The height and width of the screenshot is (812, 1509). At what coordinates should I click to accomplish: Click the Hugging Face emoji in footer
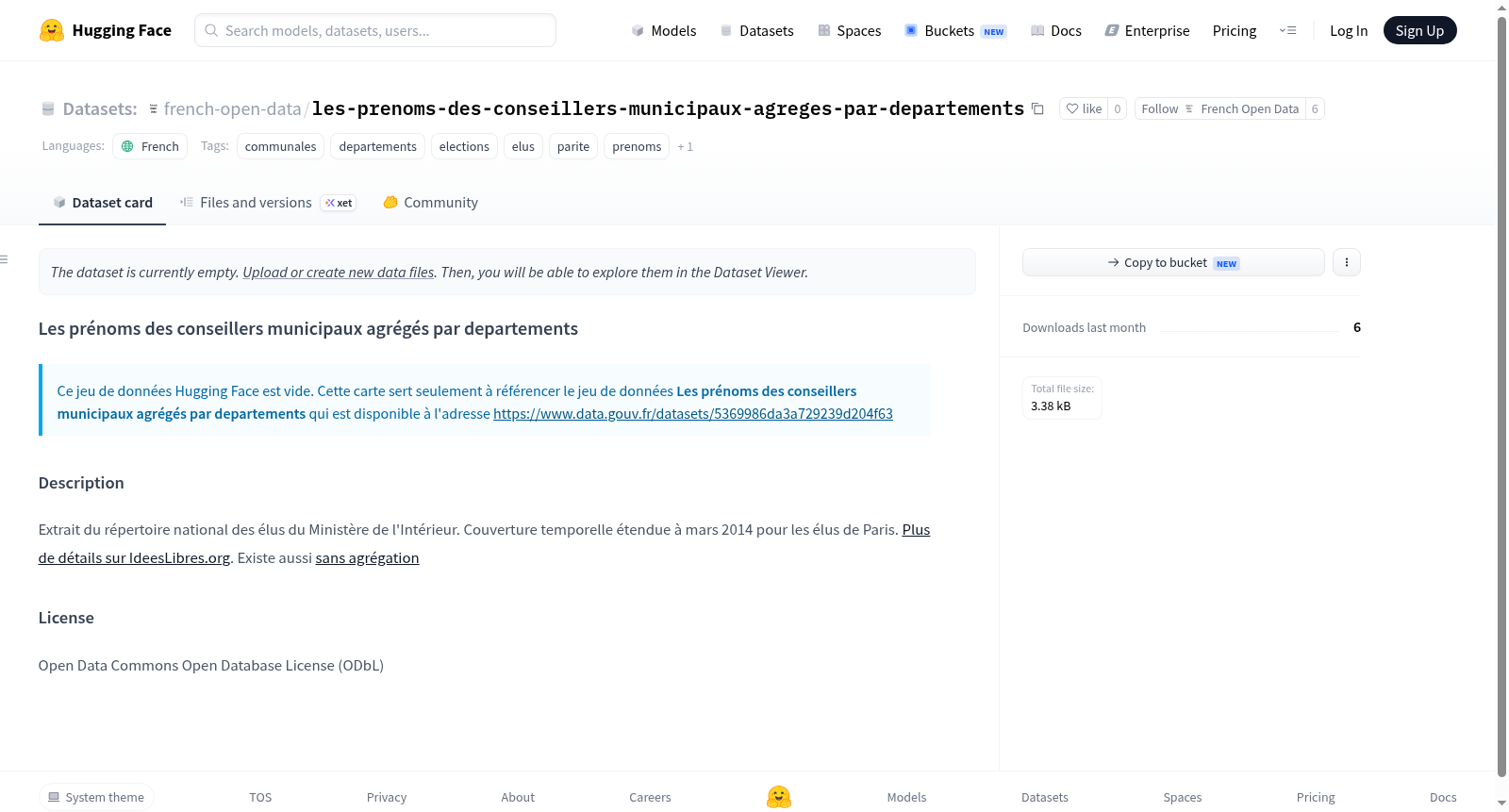(779, 797)
